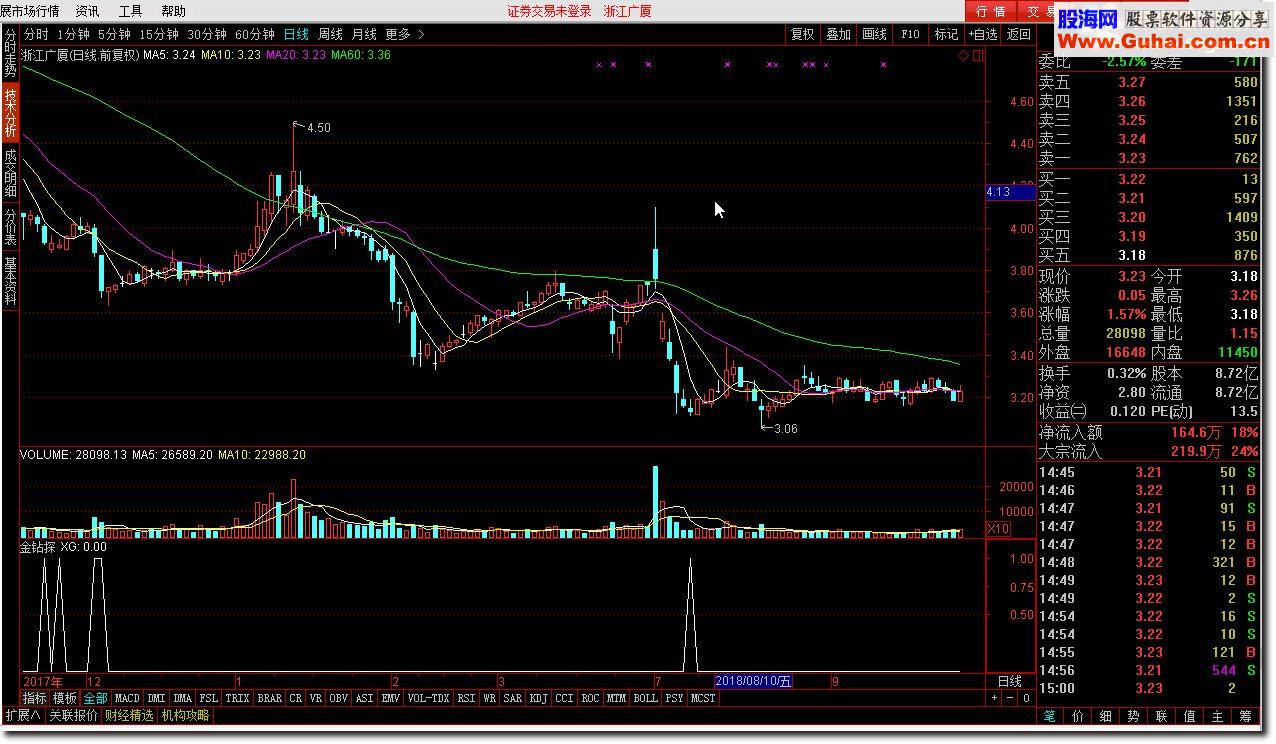Open the 值 value tab
This screenshot has height=744, width=1276.
1190,716
